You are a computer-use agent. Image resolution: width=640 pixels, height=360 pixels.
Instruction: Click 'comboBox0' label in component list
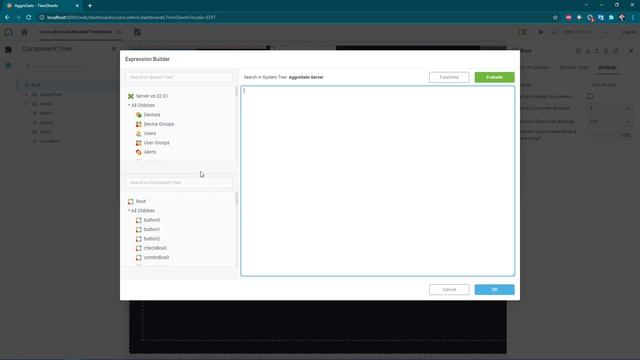point(156,258)
